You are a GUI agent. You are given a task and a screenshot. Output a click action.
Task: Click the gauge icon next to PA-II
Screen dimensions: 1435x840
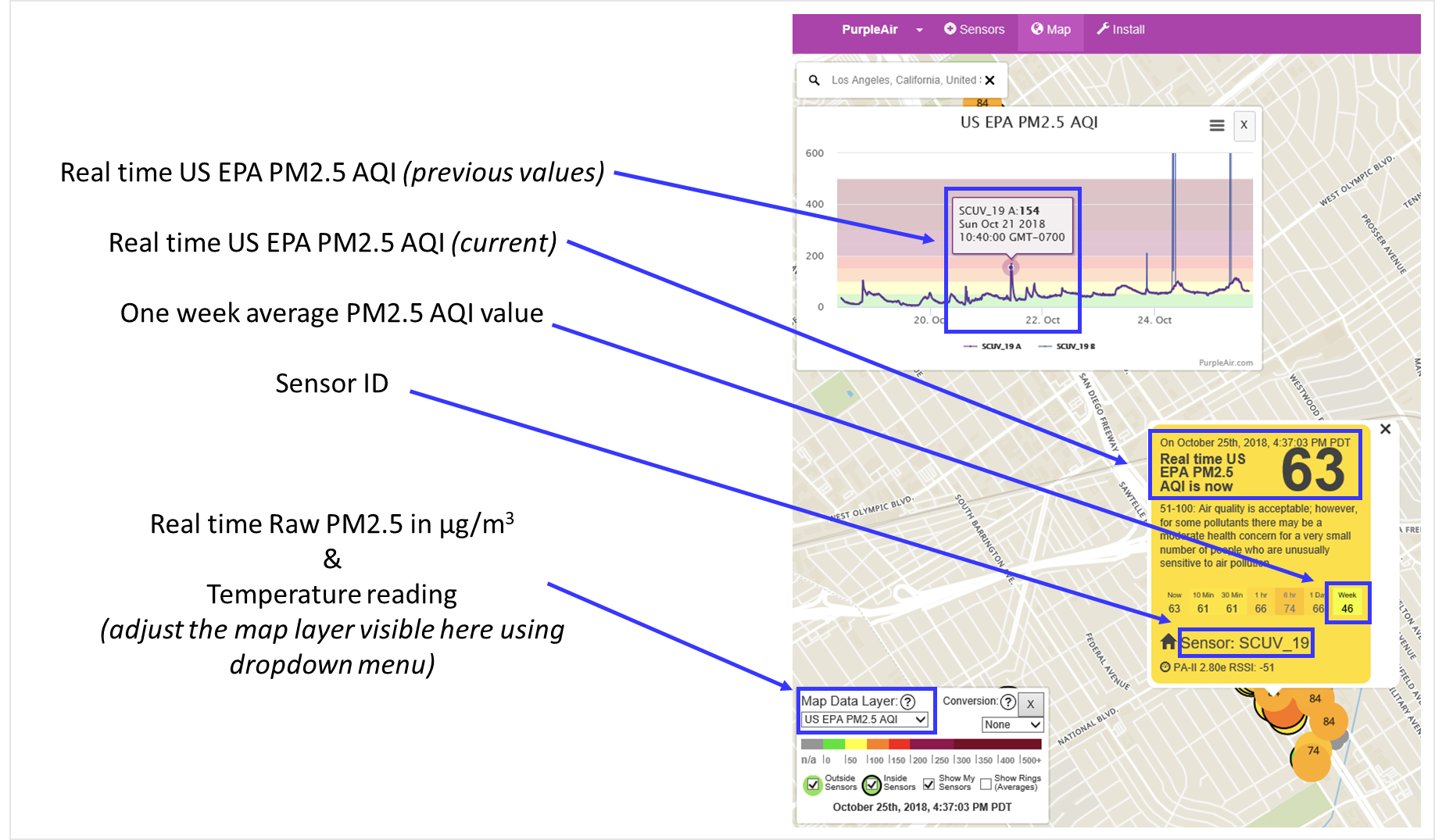(1165, 667)
